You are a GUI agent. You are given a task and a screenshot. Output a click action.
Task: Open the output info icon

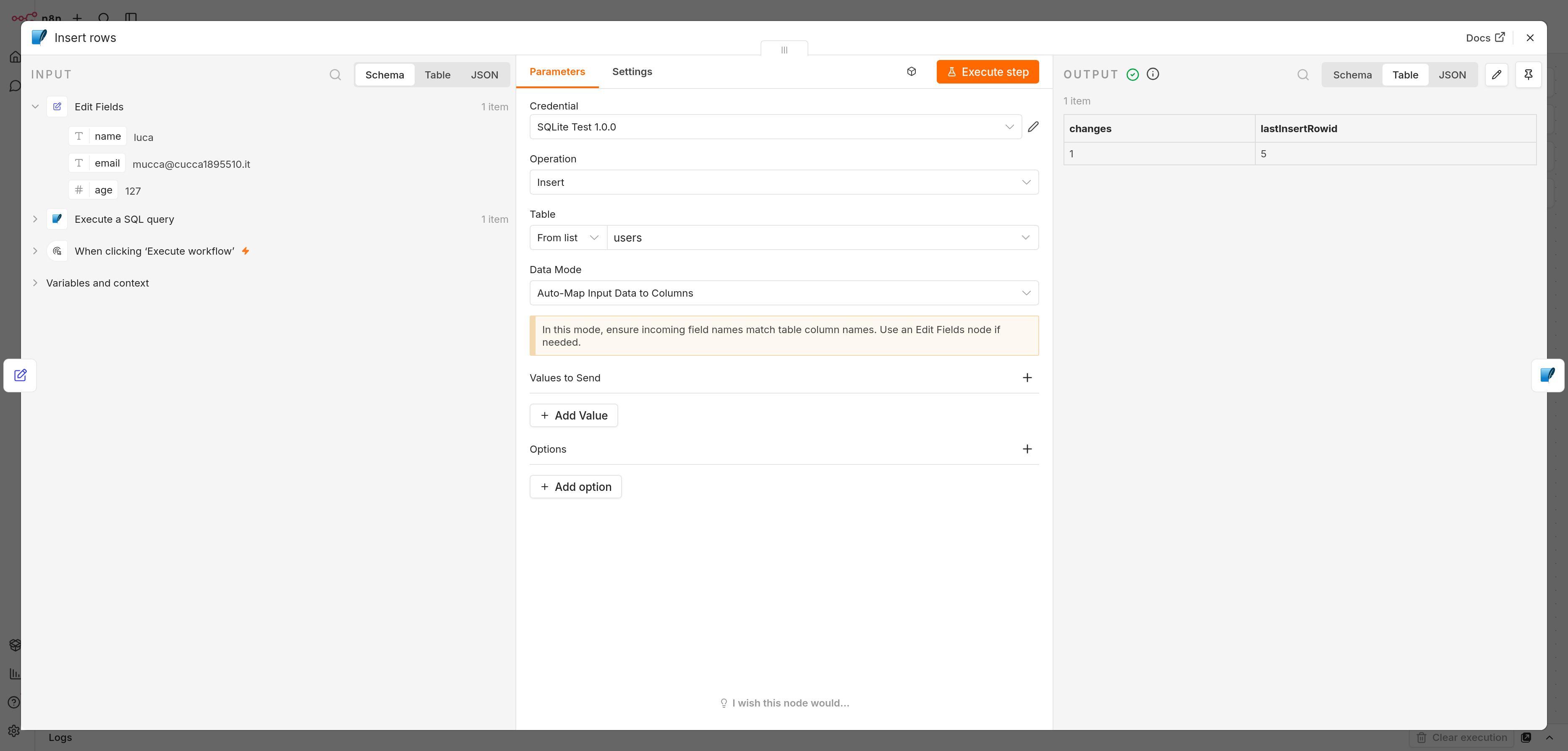pos(1152,74)
